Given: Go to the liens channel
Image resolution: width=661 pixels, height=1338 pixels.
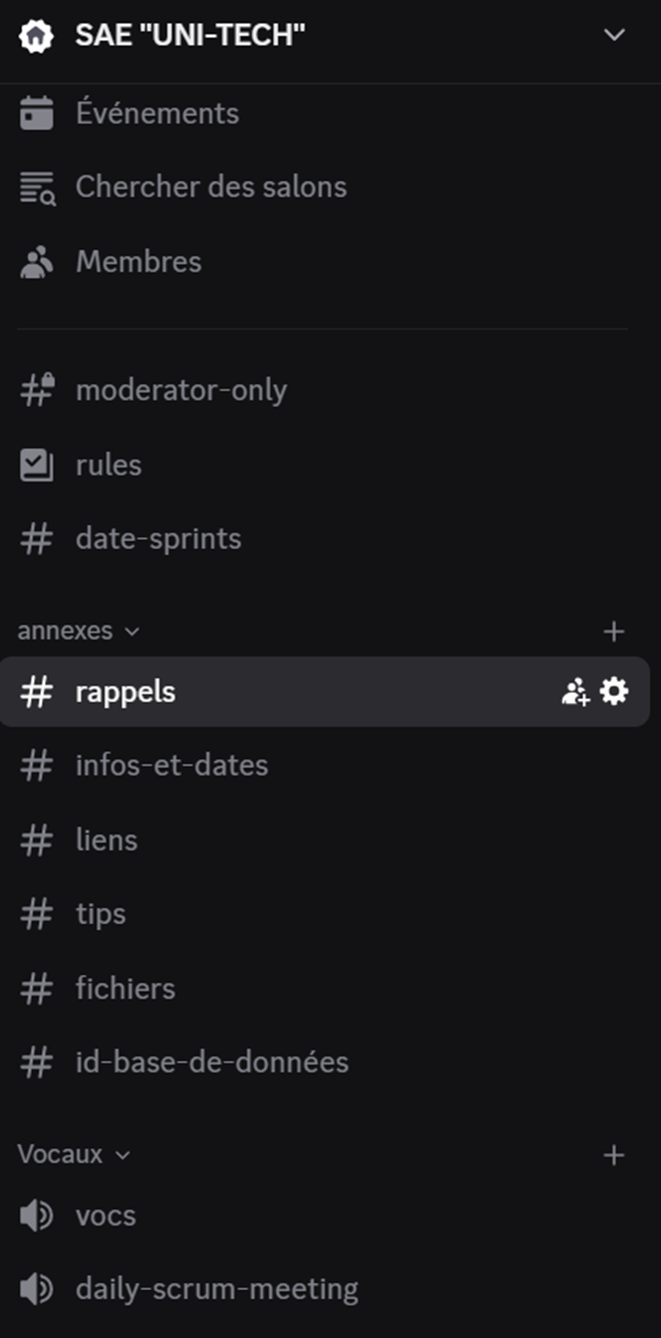Looking at the screenshot, I should tap(107, 840).
